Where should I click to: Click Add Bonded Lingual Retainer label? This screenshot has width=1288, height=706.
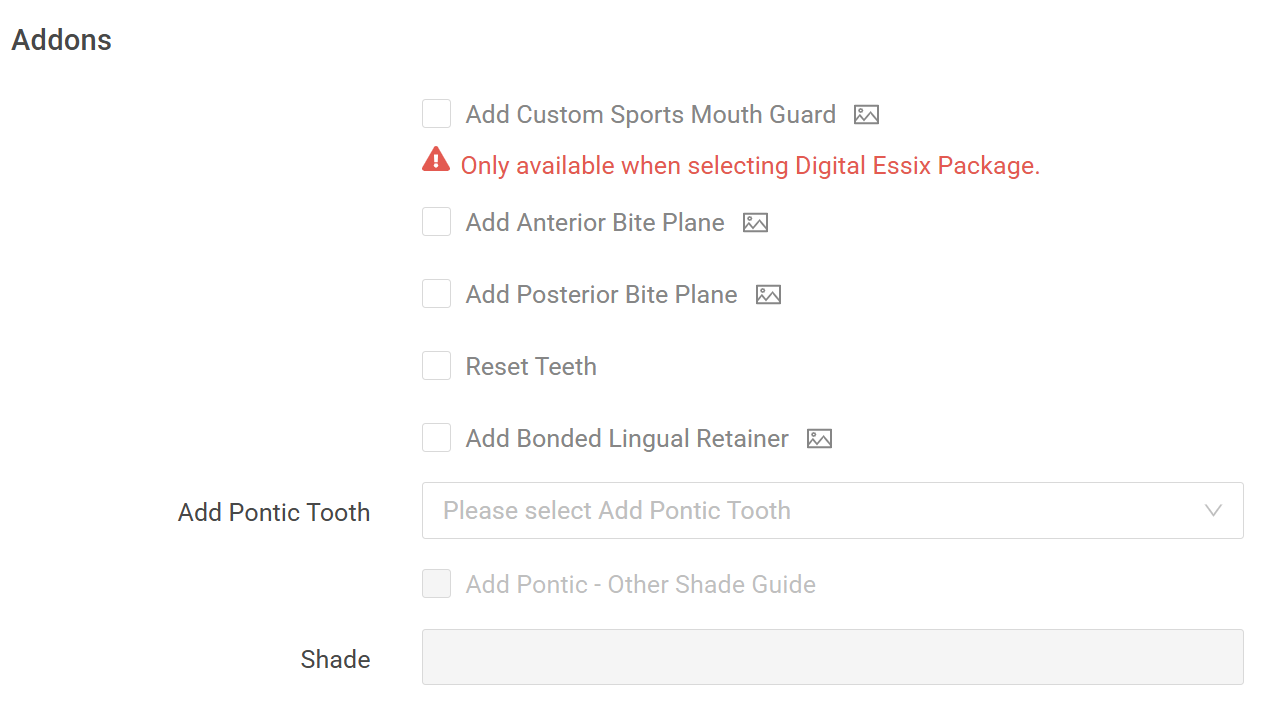627,439
